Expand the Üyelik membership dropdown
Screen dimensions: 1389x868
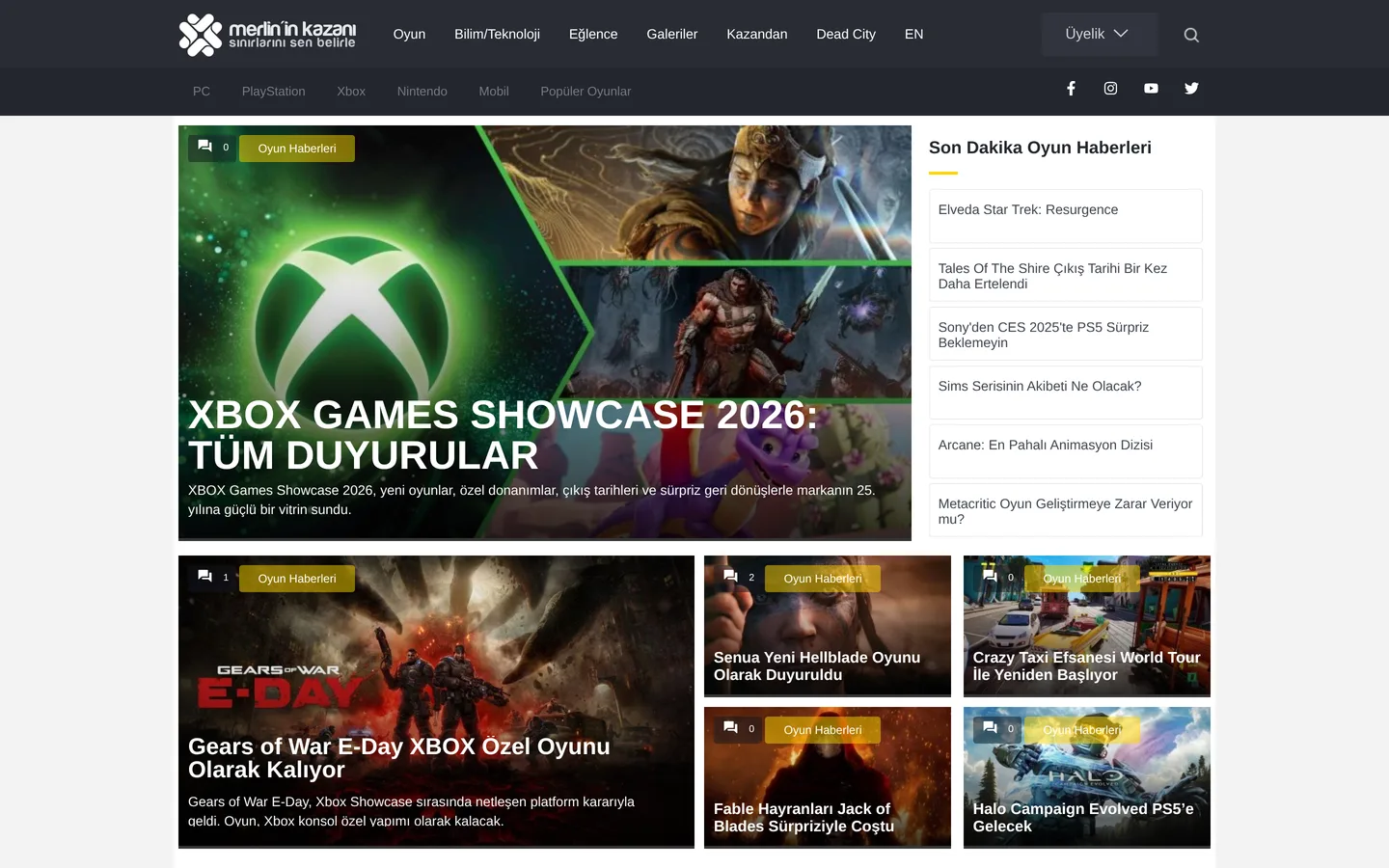coord(1100,35)
